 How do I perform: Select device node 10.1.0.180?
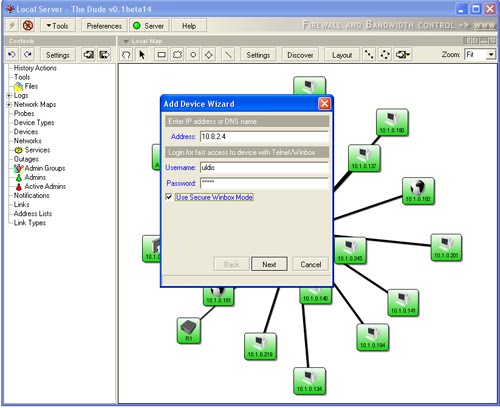pyautogui.click(x=392, y=122)
